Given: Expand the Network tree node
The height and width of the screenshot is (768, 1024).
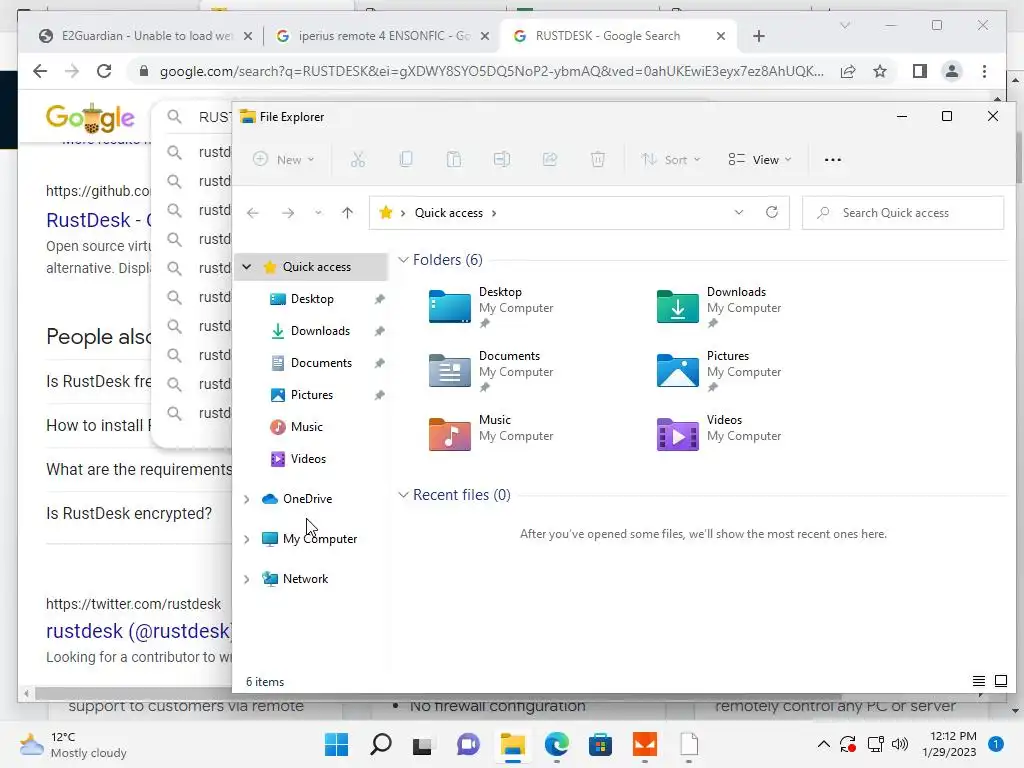Looking at the screenshot, I should coord(247,579).
